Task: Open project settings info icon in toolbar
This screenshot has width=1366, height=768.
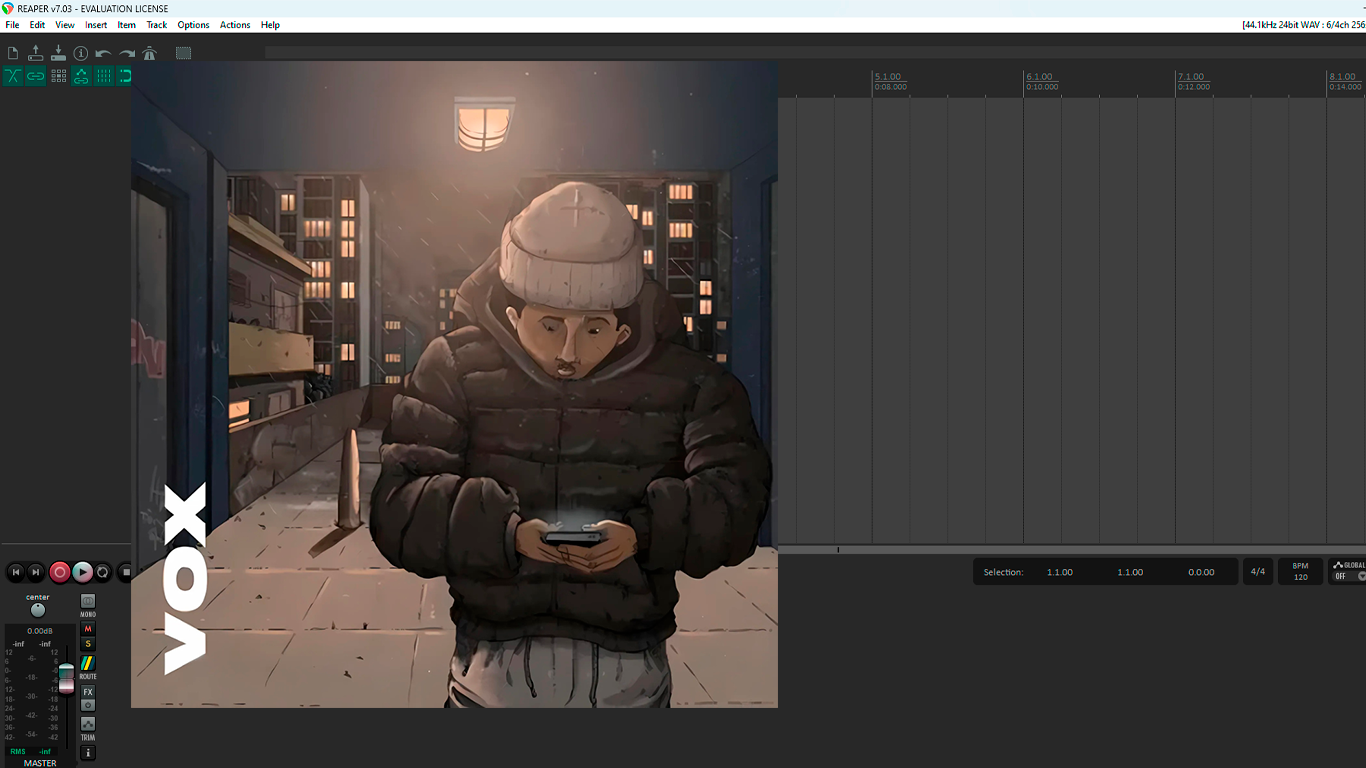Action: [x=81, y=53]
